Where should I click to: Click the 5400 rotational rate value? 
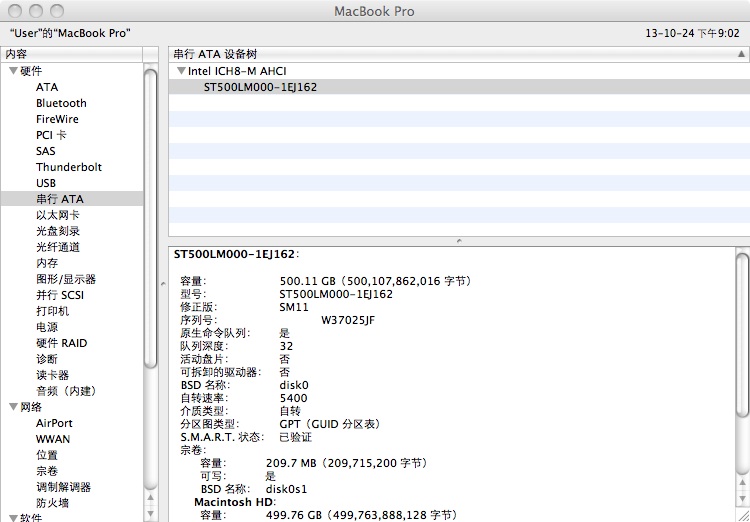pos(293,398)
